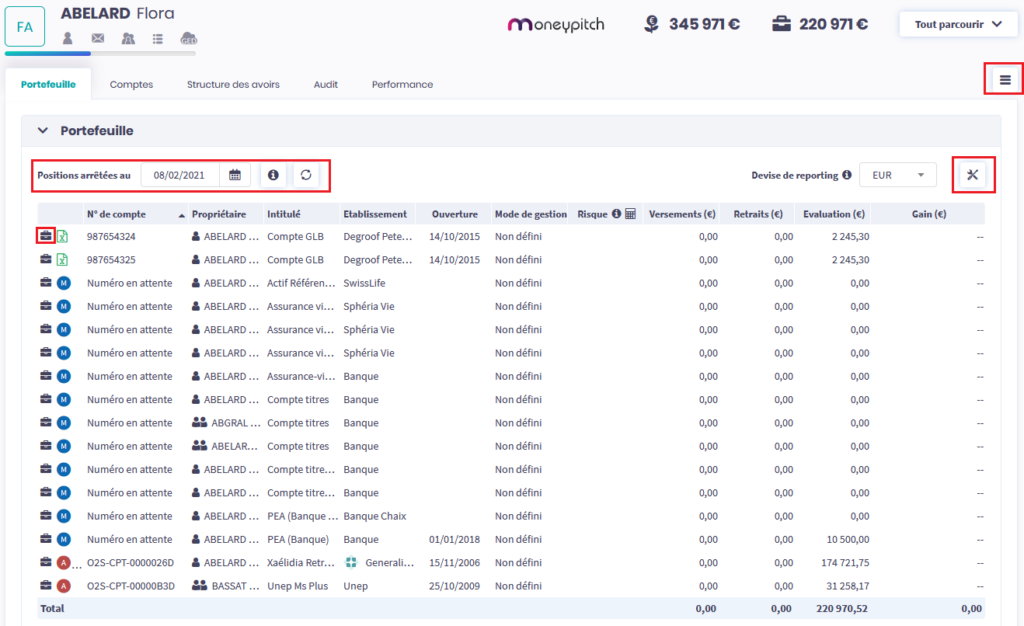The image size is (1024, 626).
Task: Click Excel icon for account 987654325
Action: point(62,259)
